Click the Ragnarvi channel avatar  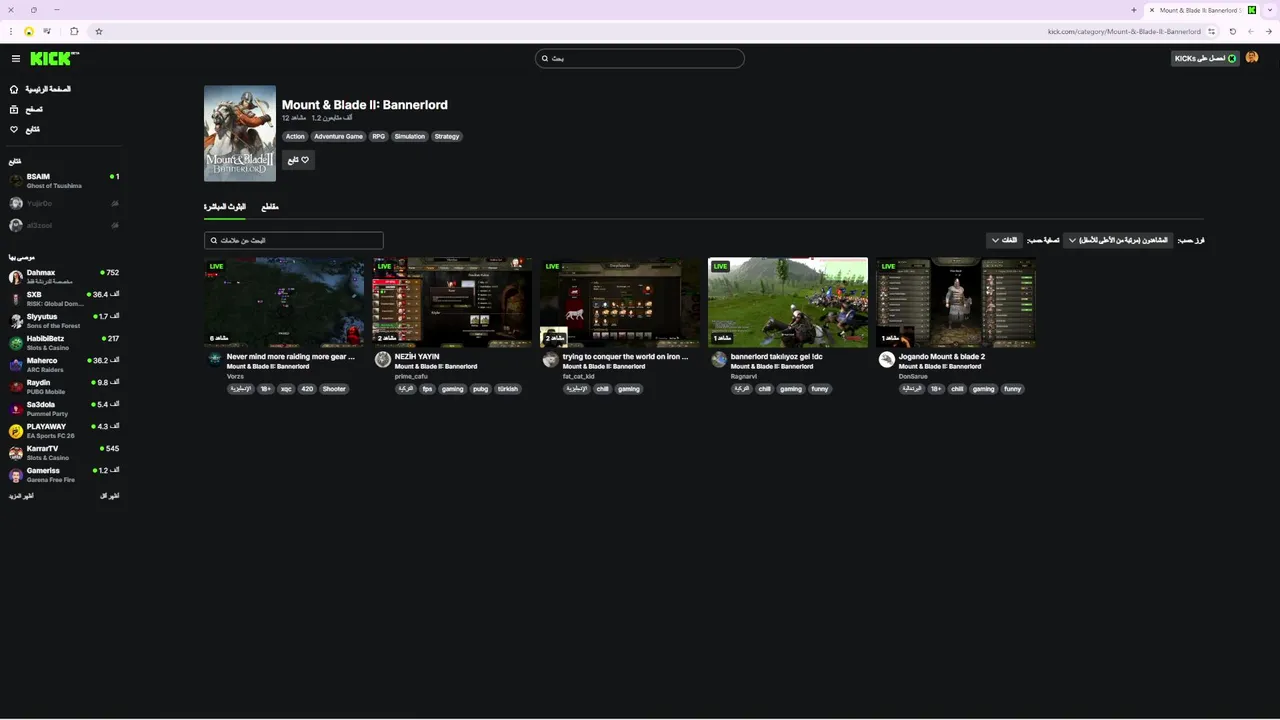pyautogui.click(x=719, y=359)
